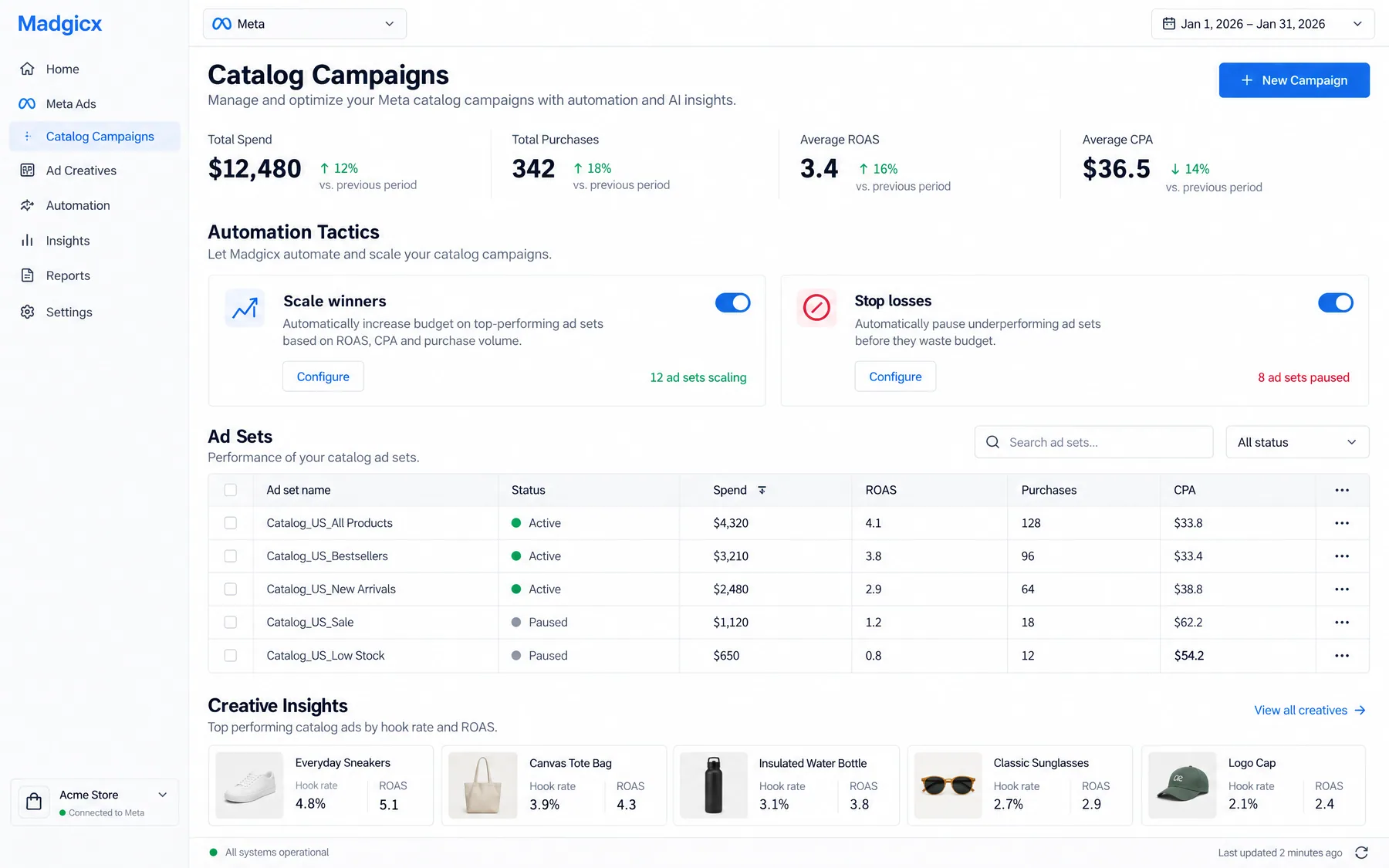The image size is (1389, 868).
Task: Click the Settings gear icon
Action: 28,312
